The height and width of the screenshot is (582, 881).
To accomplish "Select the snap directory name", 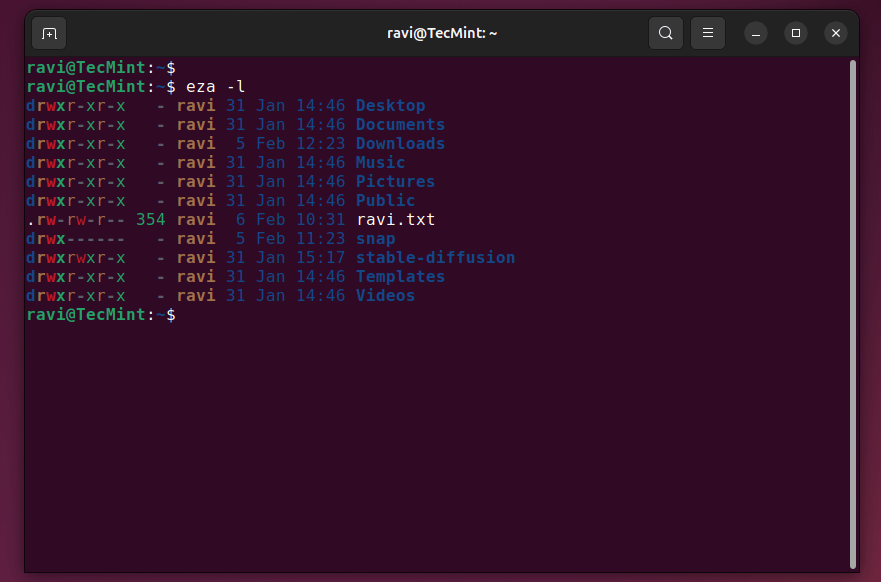I will [375, 239].
